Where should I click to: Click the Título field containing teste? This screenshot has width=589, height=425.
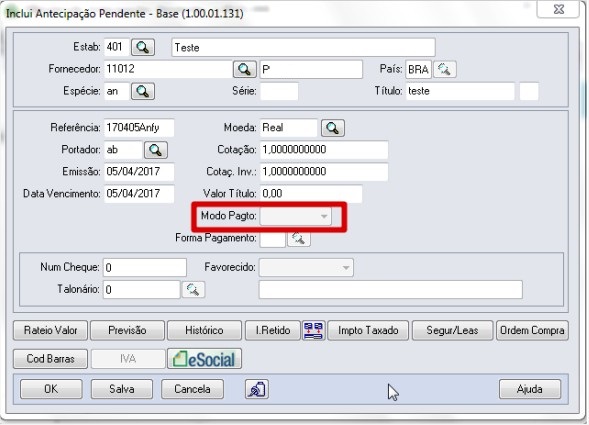click(x=460, y=91)
